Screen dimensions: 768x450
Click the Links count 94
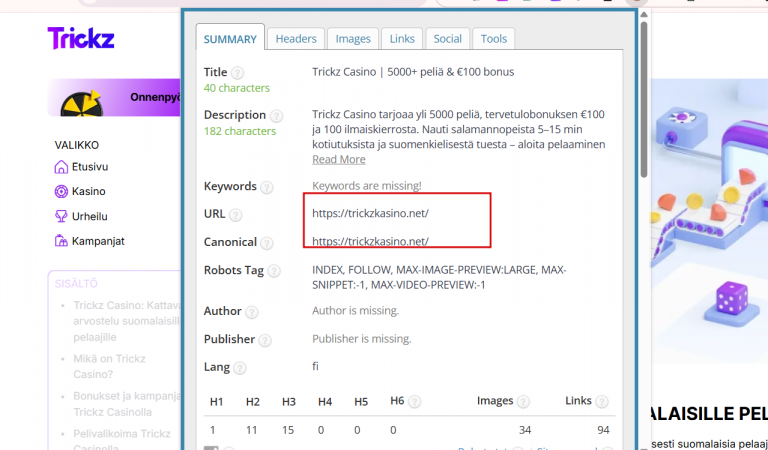tap(603, 430)
